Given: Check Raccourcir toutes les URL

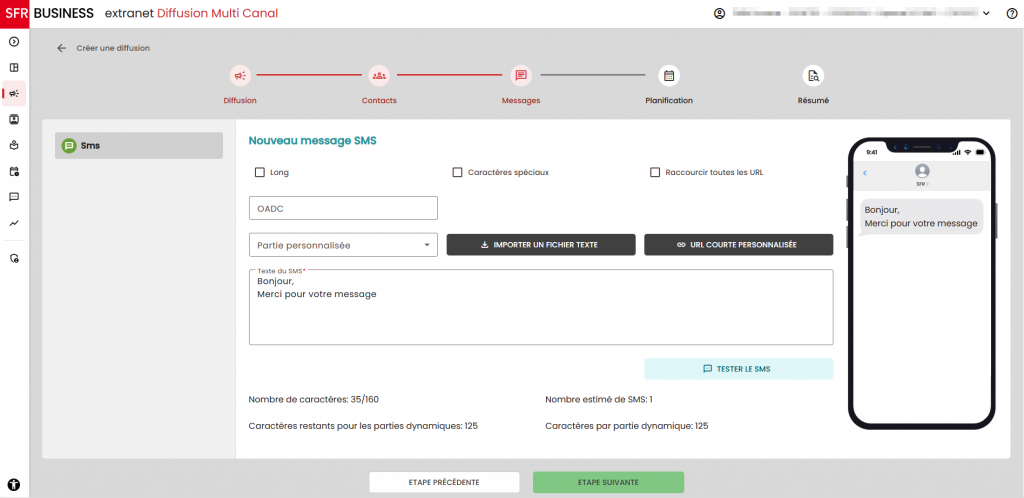Looking at the screenshot, I should point(655,172).
